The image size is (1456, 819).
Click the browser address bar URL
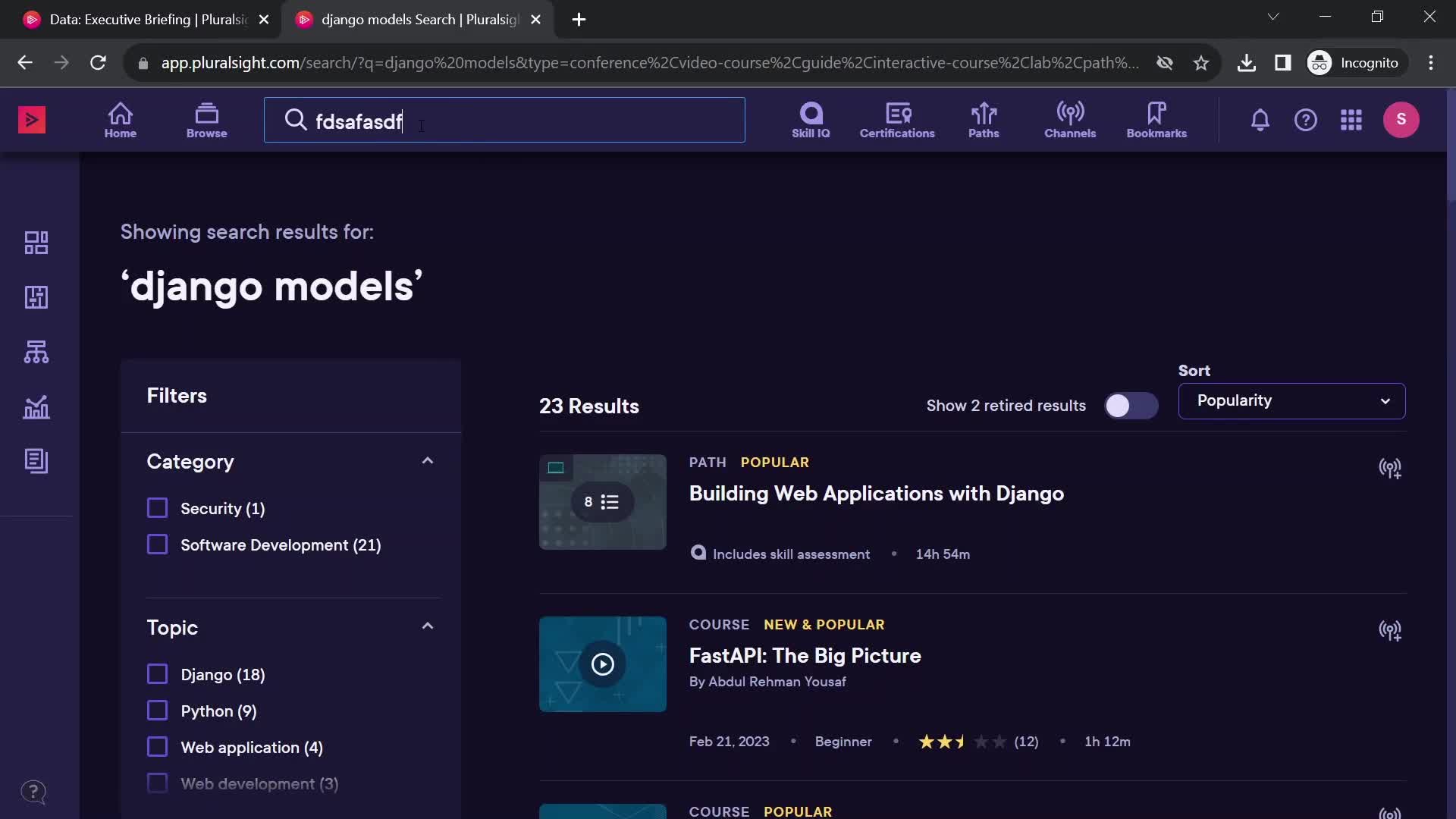click(x=649, y=63)
